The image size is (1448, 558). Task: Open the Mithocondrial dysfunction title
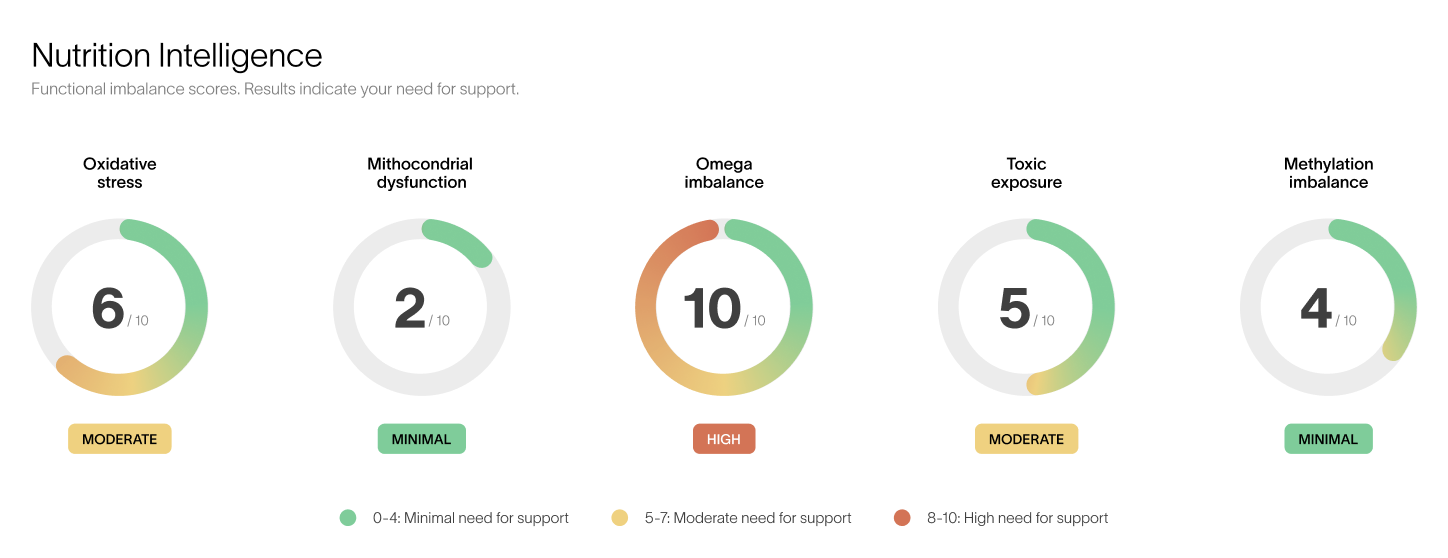421,173
